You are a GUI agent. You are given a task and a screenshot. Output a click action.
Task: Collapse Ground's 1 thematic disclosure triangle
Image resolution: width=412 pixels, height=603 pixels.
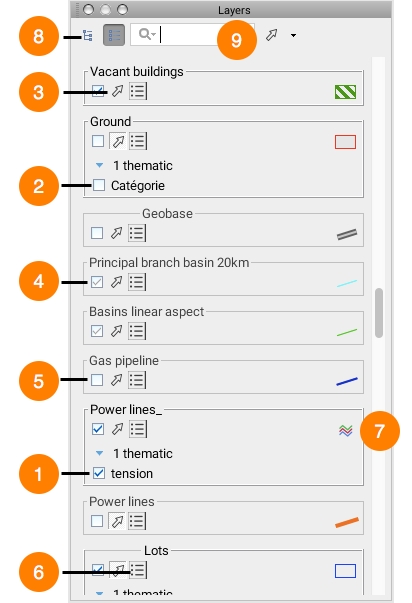click(x=99, y=165)
